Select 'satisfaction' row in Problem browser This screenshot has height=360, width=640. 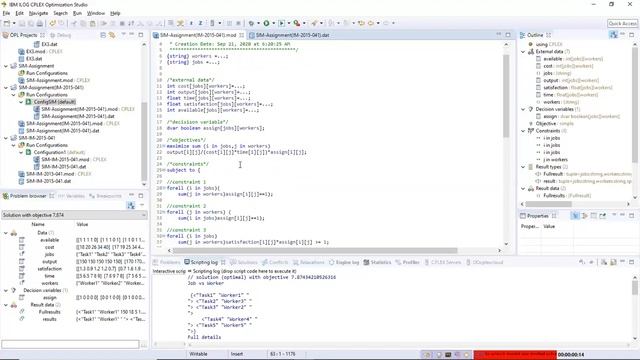74,269
